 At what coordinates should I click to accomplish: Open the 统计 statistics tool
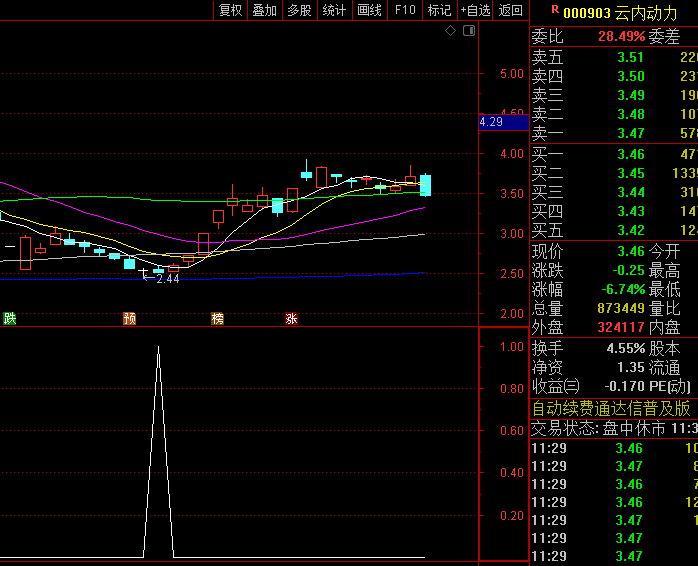[334, 10]
